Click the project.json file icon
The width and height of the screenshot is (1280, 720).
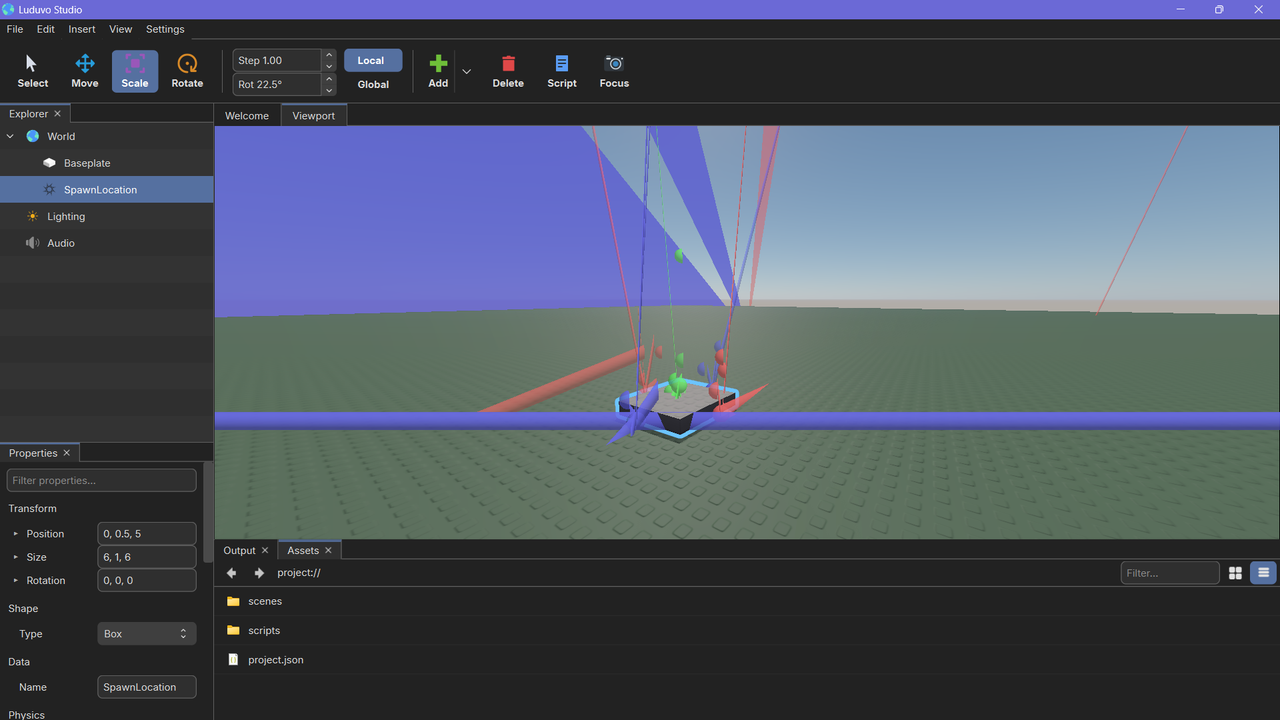(x=233, y=660)
